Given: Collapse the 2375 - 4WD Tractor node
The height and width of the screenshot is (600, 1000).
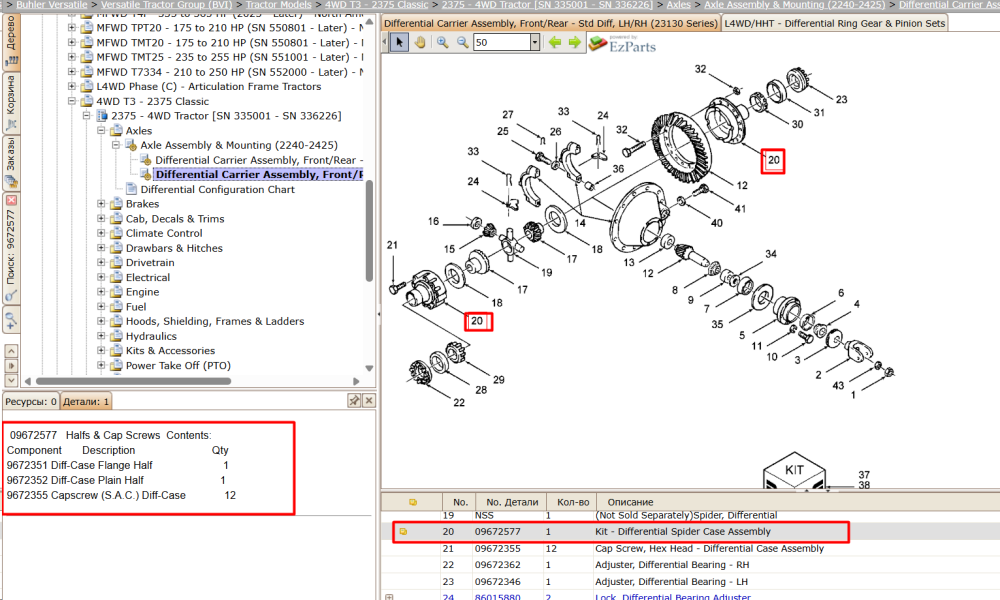Looking at the screenshot, I should 87,116.
